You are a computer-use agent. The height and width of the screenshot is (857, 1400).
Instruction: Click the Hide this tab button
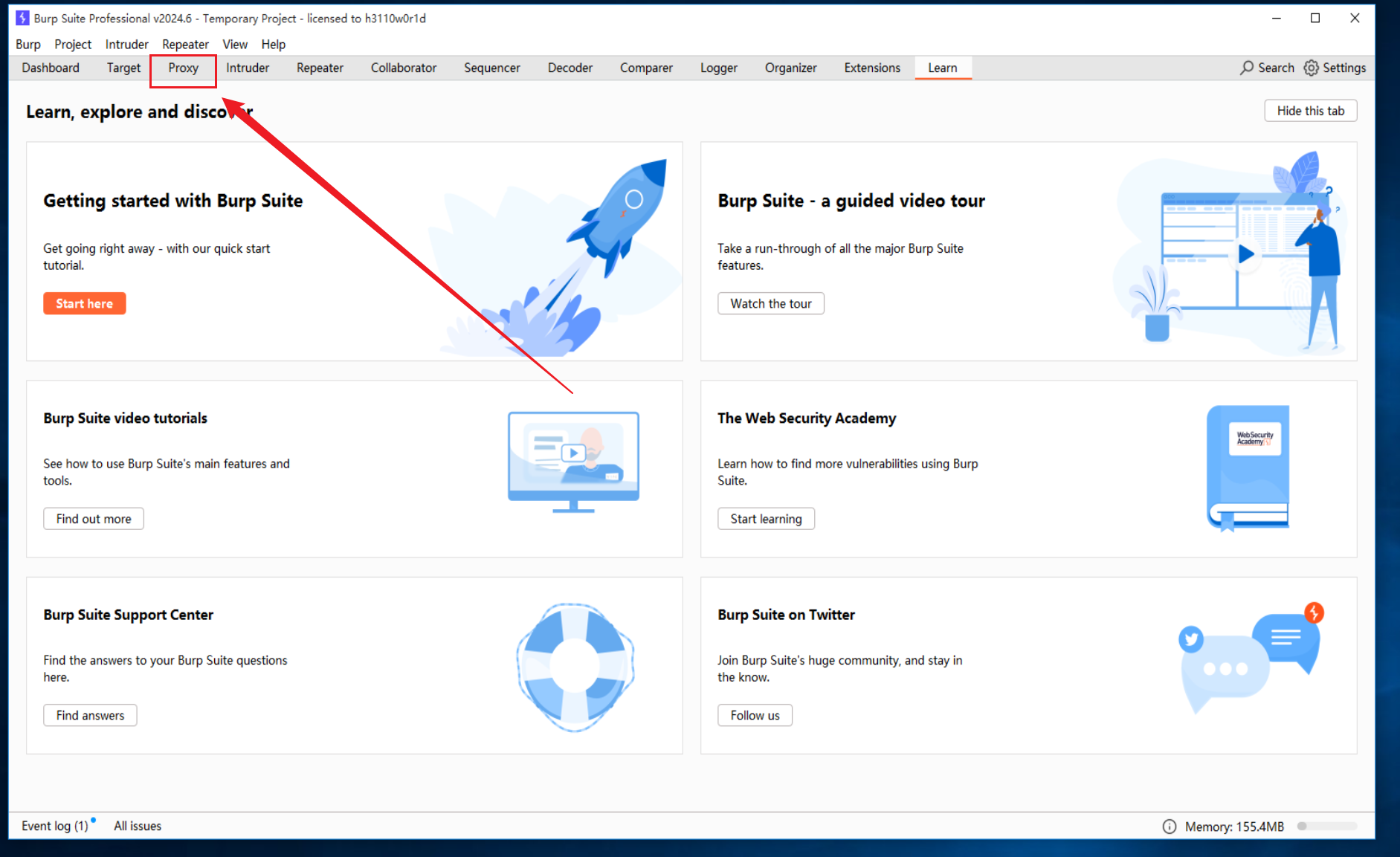[1311, 111]
